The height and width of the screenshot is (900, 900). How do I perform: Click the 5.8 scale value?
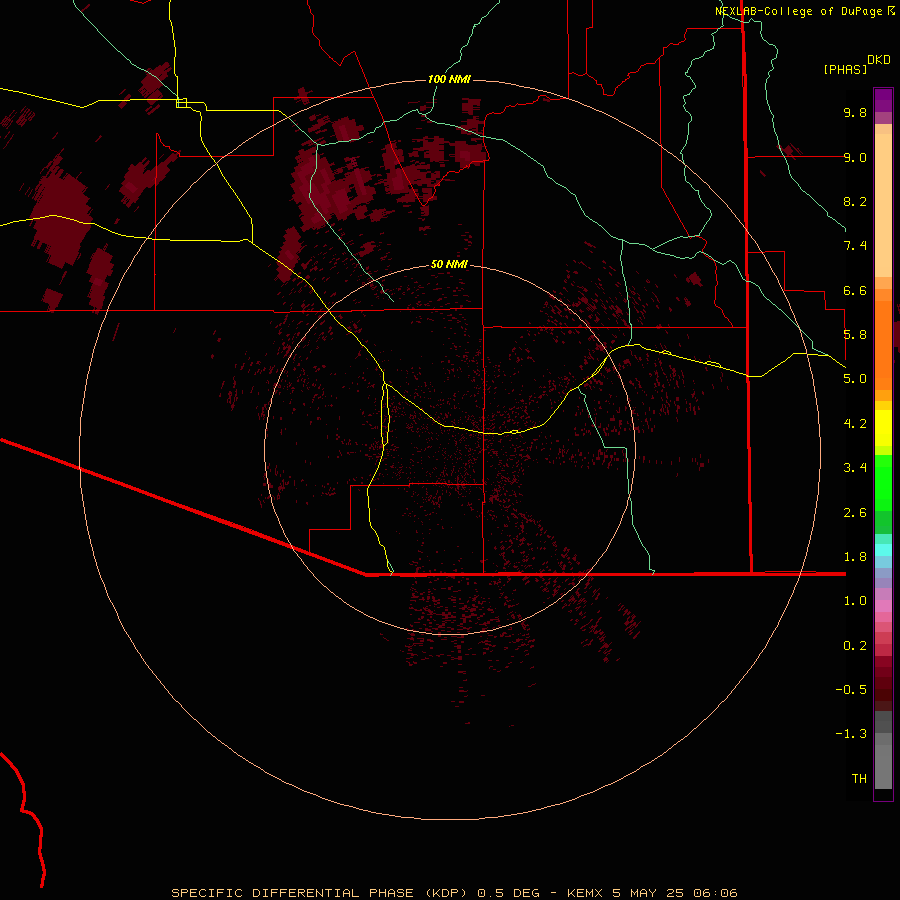(x=855, y=335)
